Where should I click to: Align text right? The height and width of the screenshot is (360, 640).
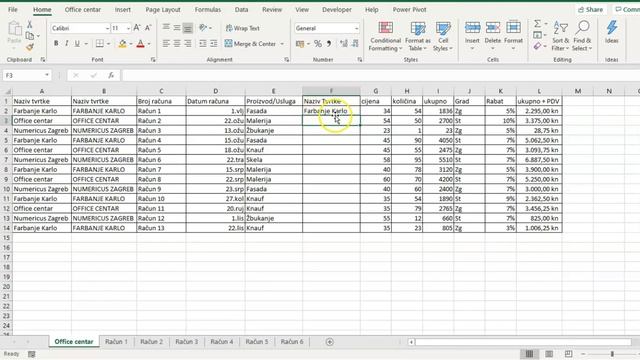[x=188, y=43]
